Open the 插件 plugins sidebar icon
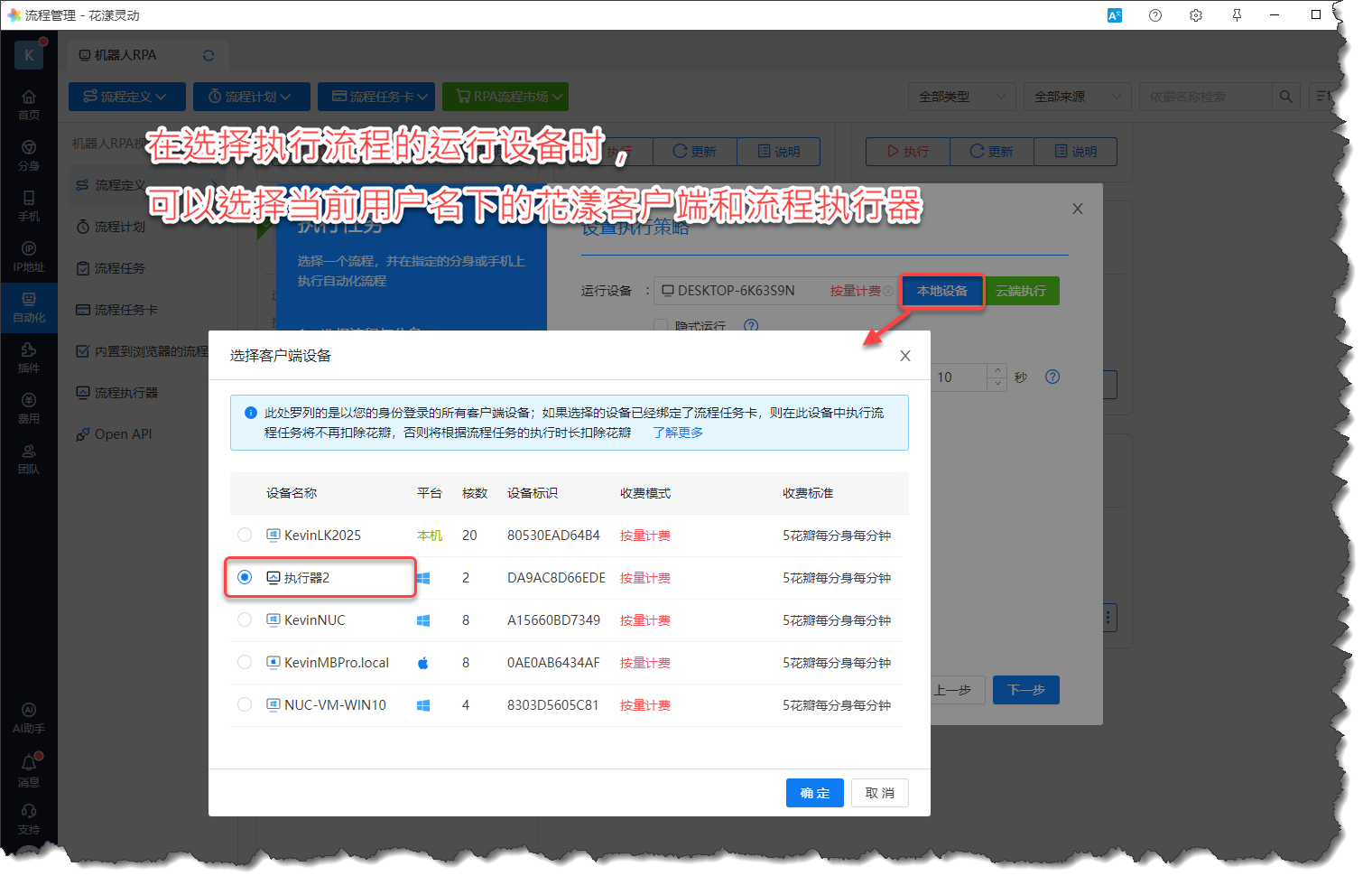The image size is (1372, 885). tap(29, 356)
